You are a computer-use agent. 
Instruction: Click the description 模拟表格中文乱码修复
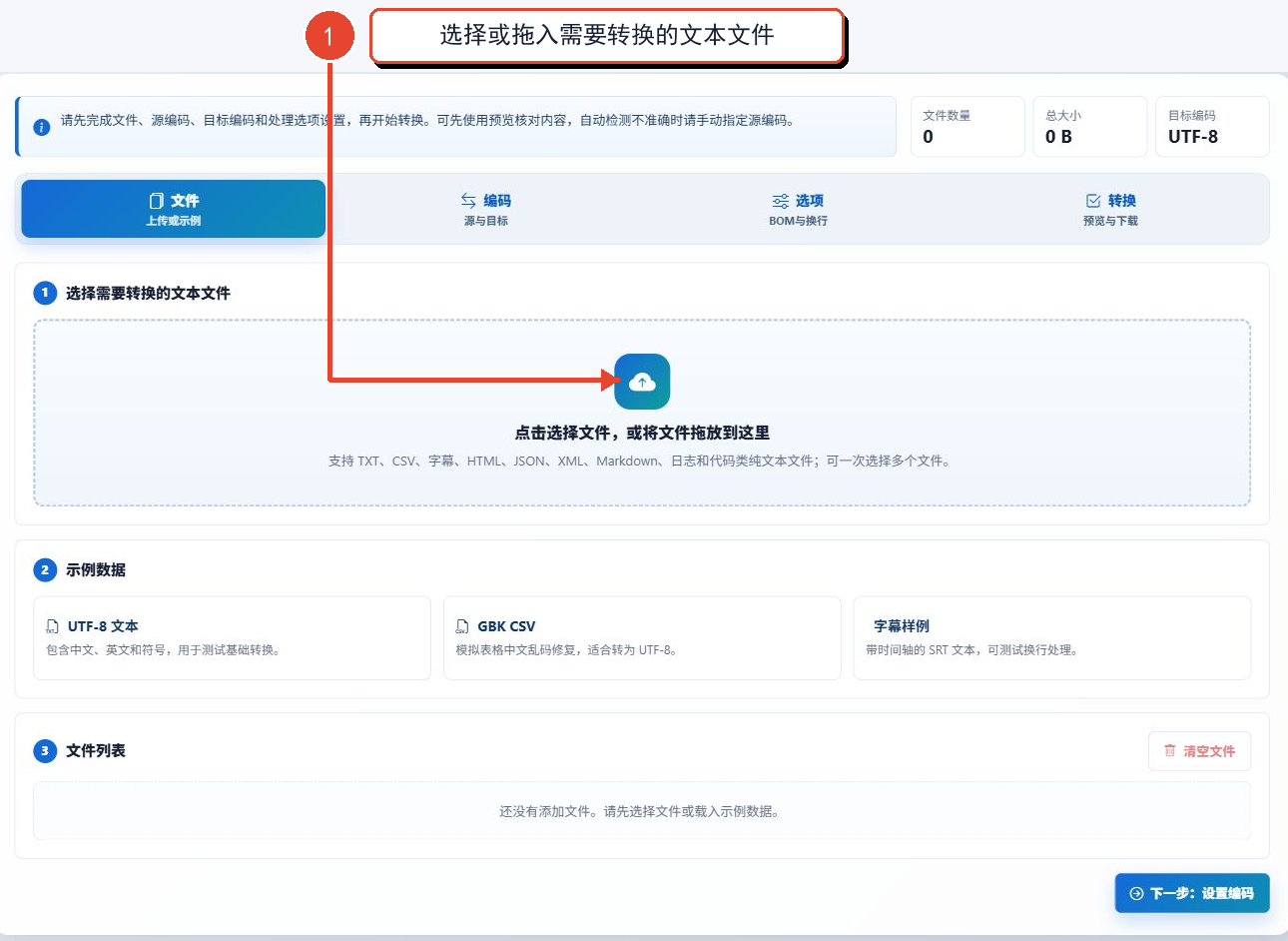click(569, 649)
